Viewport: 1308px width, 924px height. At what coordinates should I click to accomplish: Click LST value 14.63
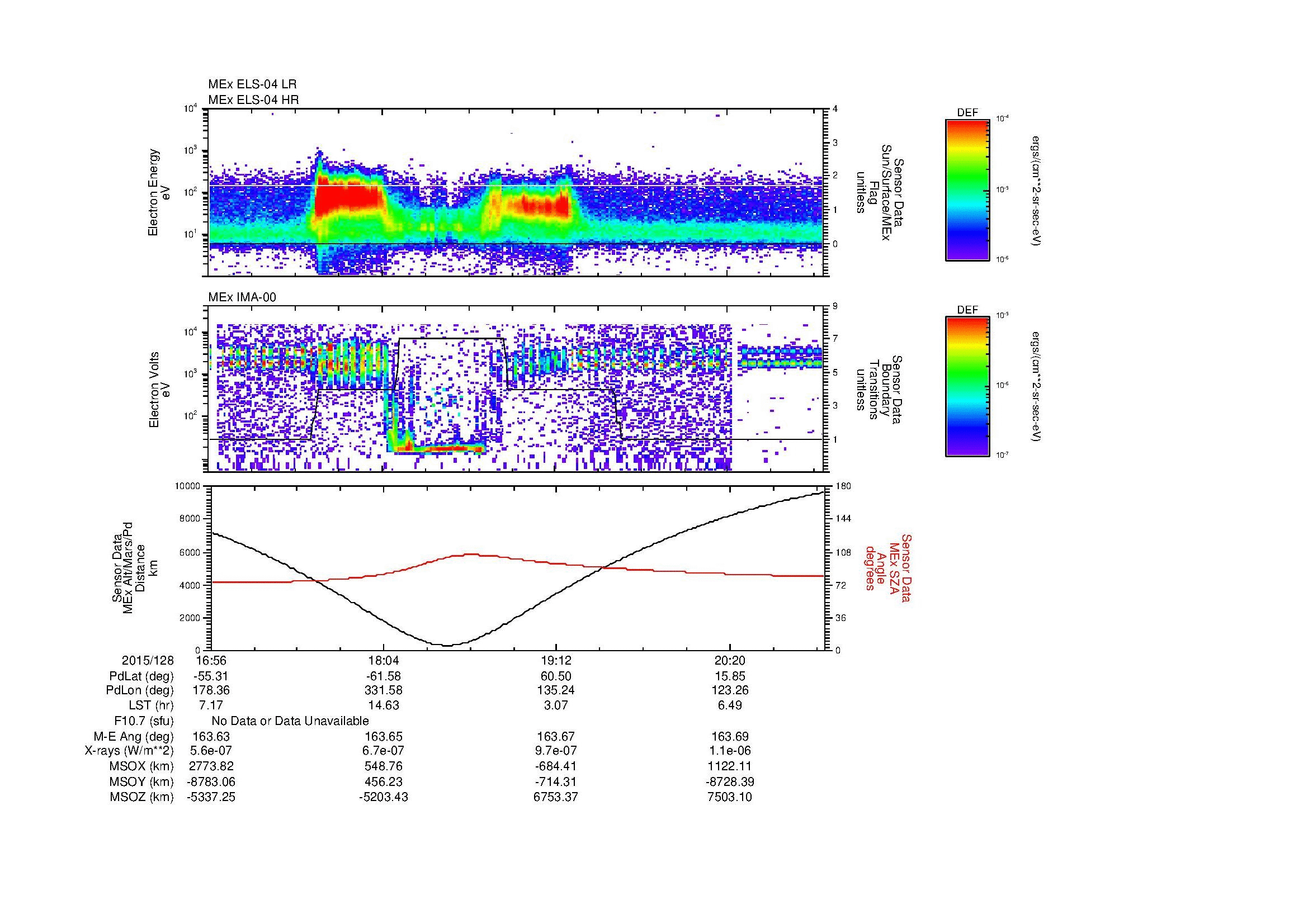click(384, 705)
